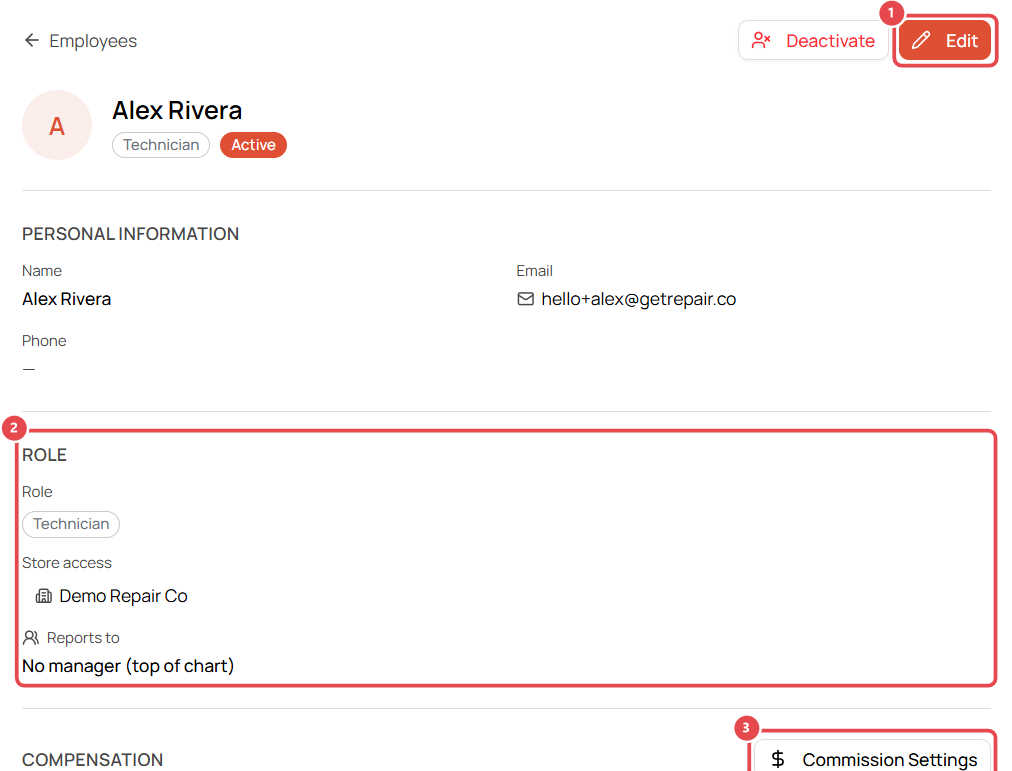Open Commission Settings
The height and width of the screenshot is (771, 1012).
pos(873,756)
